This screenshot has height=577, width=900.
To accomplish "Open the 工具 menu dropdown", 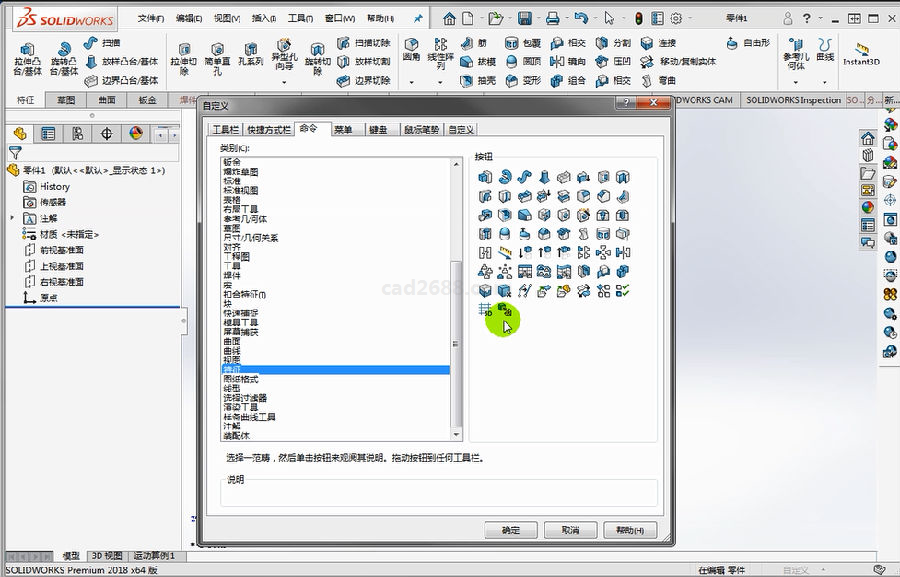I will [x=299, y=18].
